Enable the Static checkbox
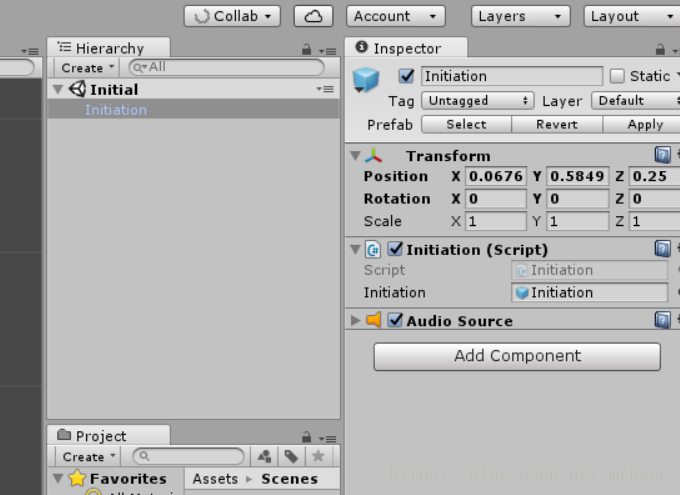 [617, 76]
